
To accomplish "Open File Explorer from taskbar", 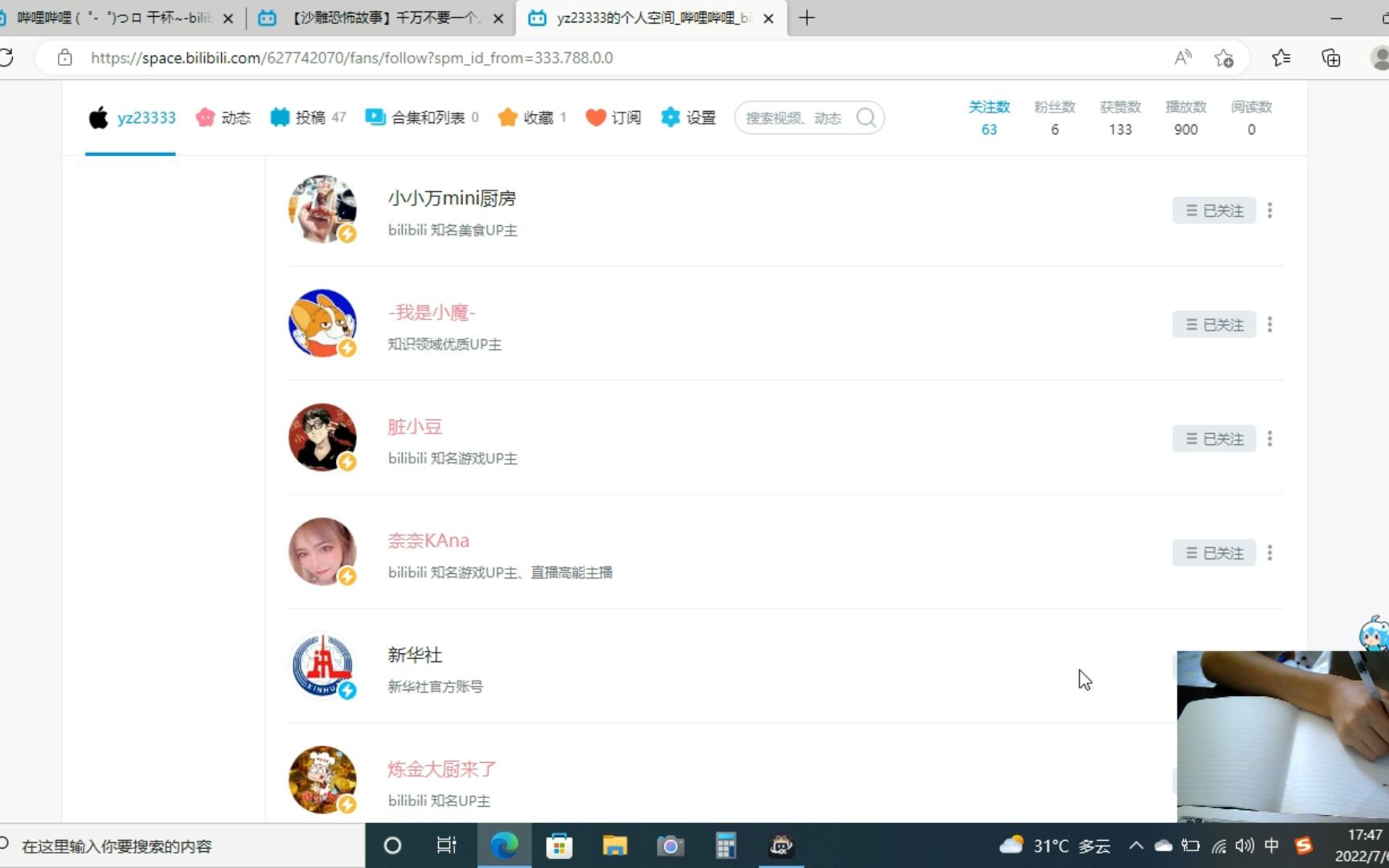I will (615, 845).
